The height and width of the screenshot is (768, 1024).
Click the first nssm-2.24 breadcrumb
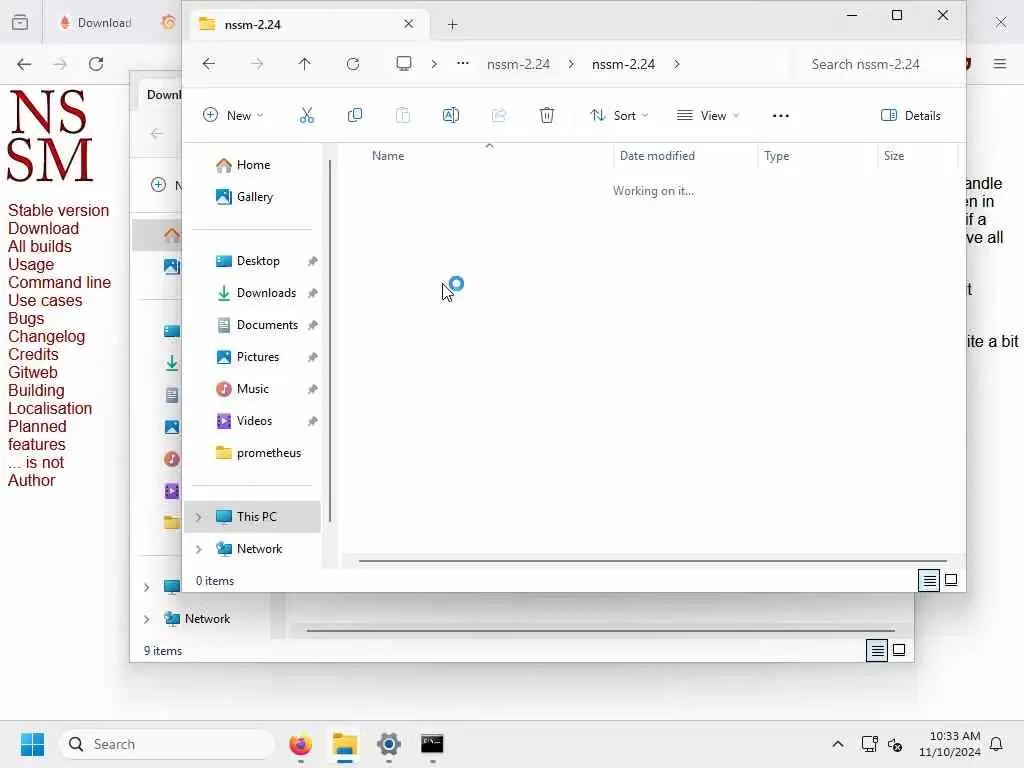519,64
